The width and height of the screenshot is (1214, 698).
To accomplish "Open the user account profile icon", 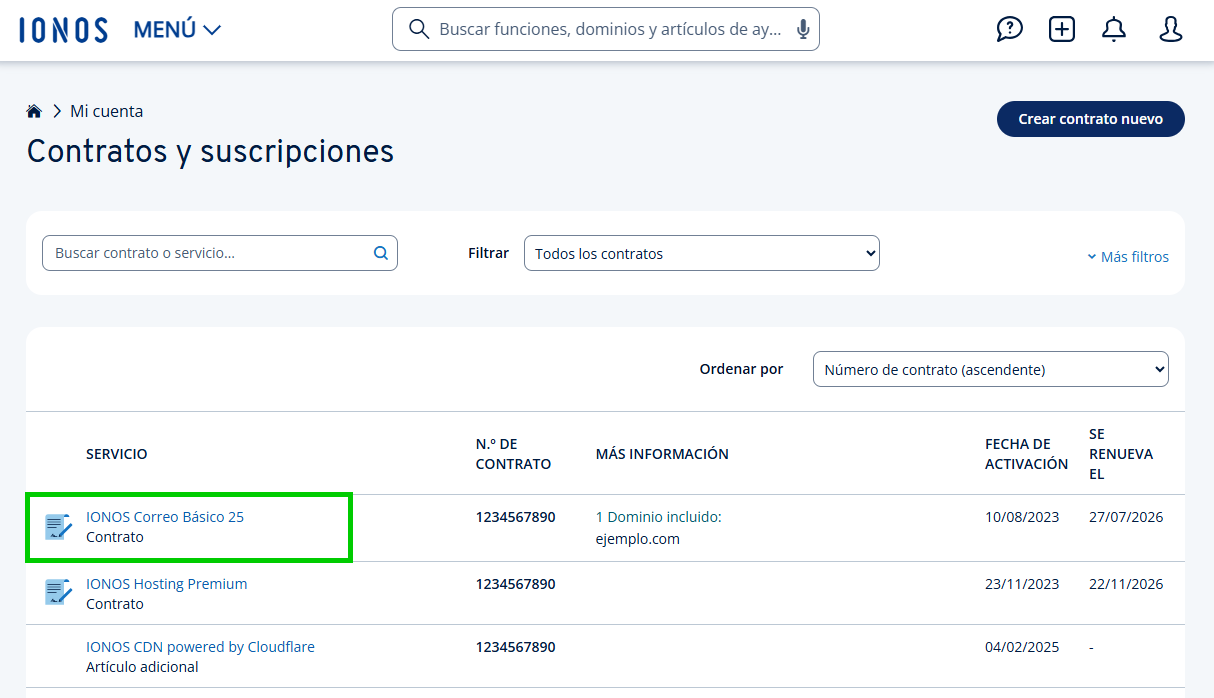I will pyautogui.click(x=1171, y=30).
